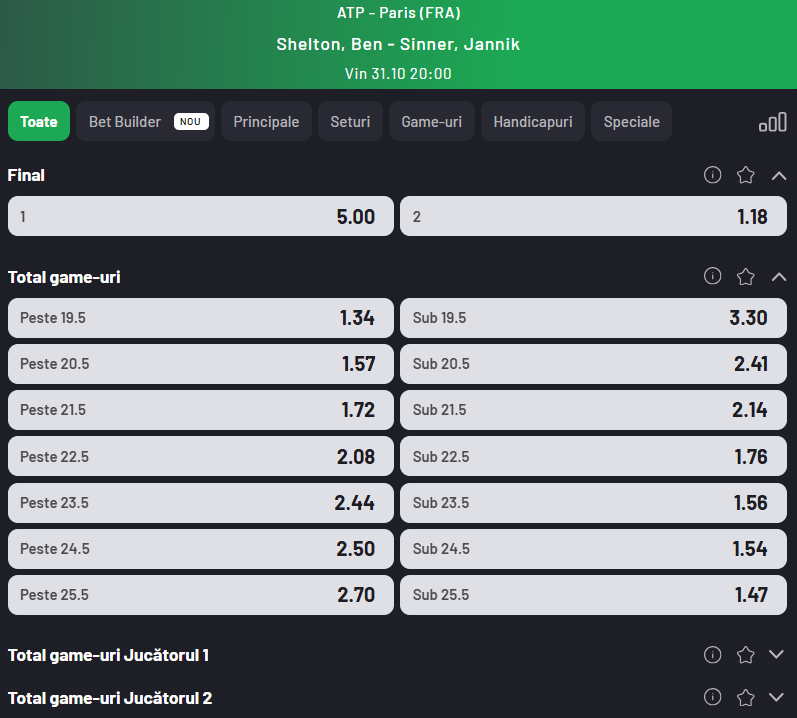Select Sub 20.5 odds of 2.41
The image size is (797, 718).
click(593, 364)
